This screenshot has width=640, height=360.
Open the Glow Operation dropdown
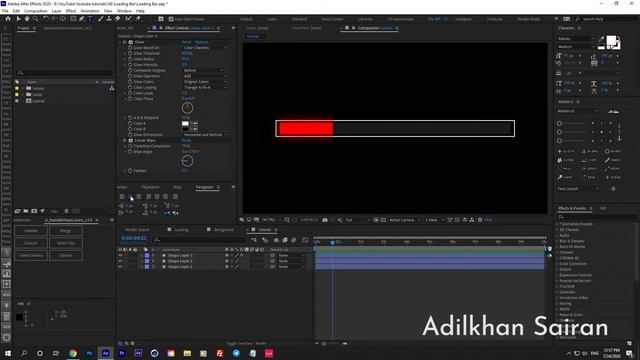pos(204,76)
